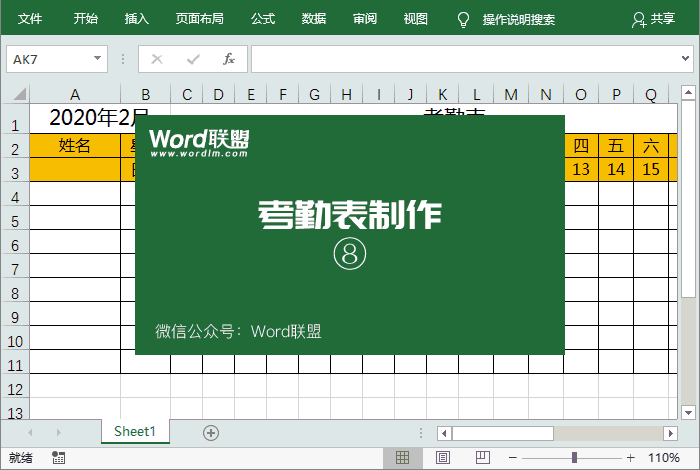Expand the formula bar with chevron
The image size is (700, 470).
pyautogui.click(x=685, y=58)
